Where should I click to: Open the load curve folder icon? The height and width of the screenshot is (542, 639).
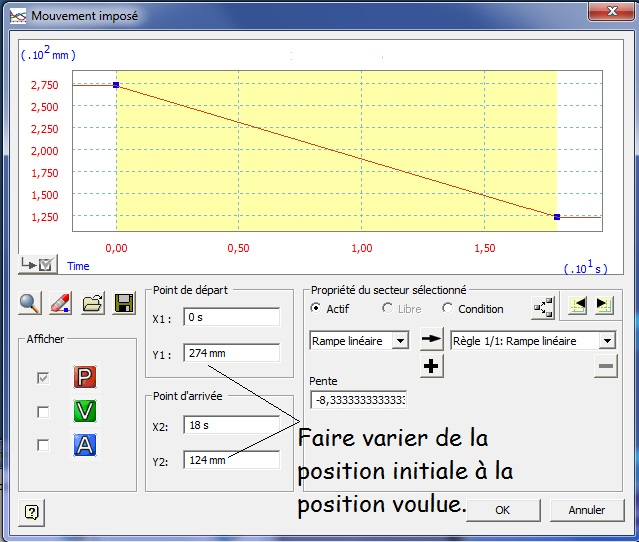coord(93,303)
